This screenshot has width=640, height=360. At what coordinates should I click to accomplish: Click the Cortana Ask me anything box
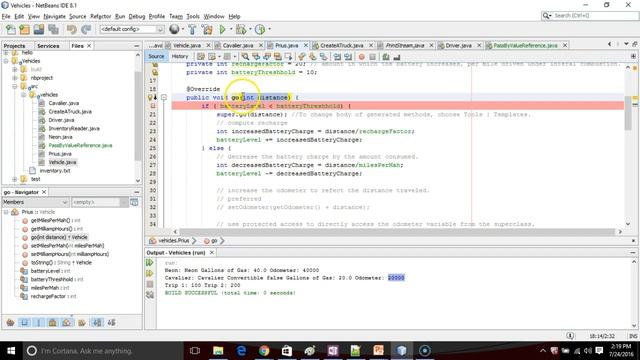point(102,351)
